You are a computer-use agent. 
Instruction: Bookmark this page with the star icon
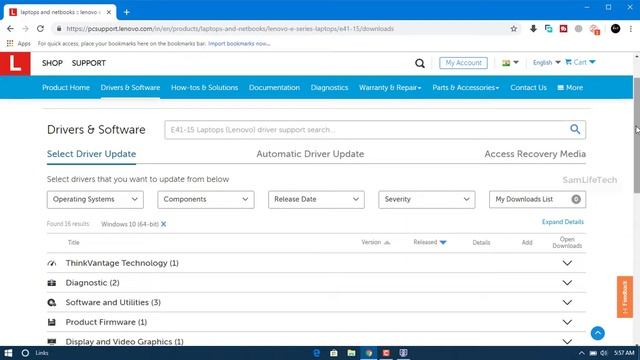pos(513,29)
